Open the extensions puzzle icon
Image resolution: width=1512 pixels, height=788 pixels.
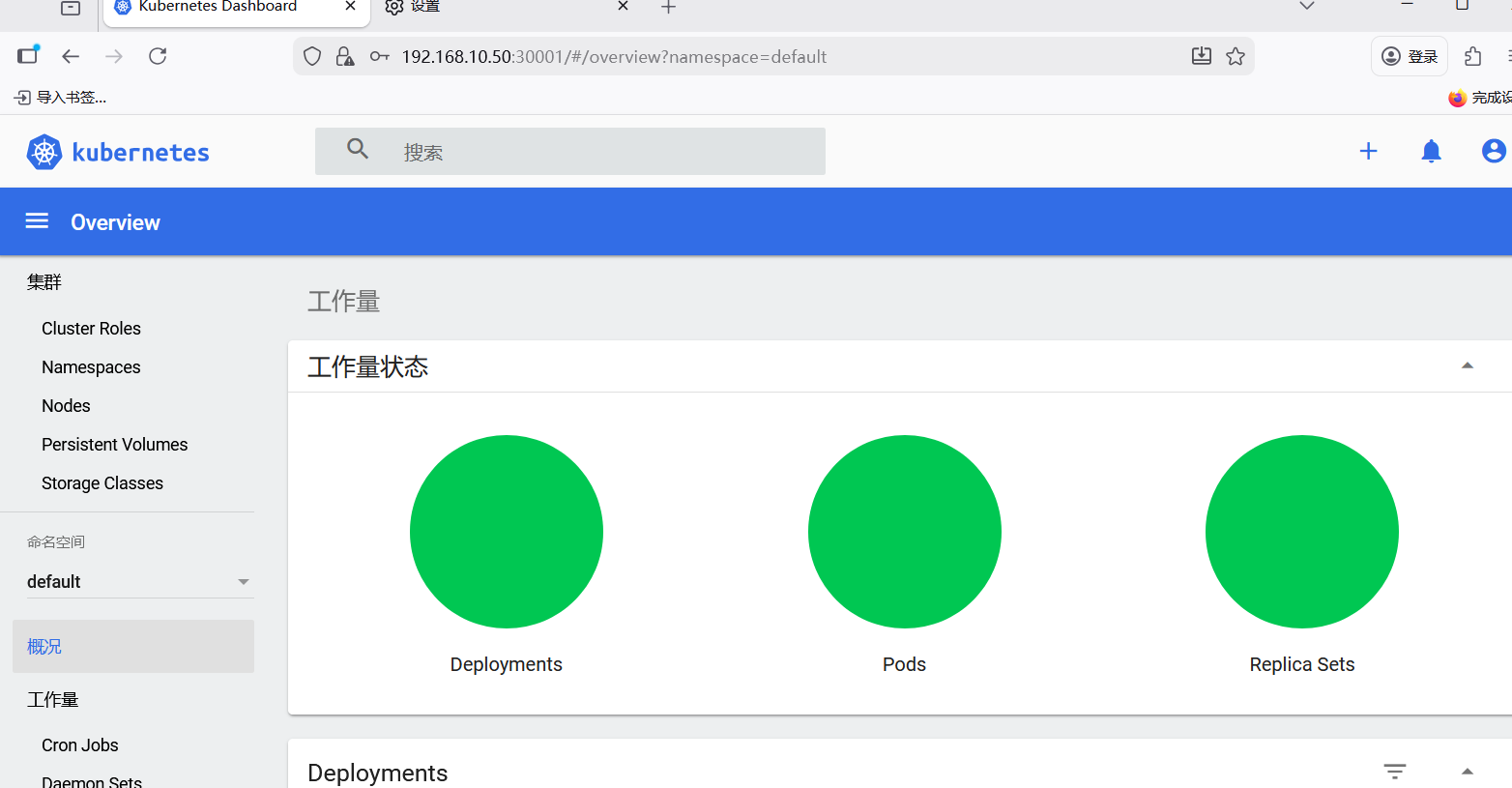(1473, 56)
